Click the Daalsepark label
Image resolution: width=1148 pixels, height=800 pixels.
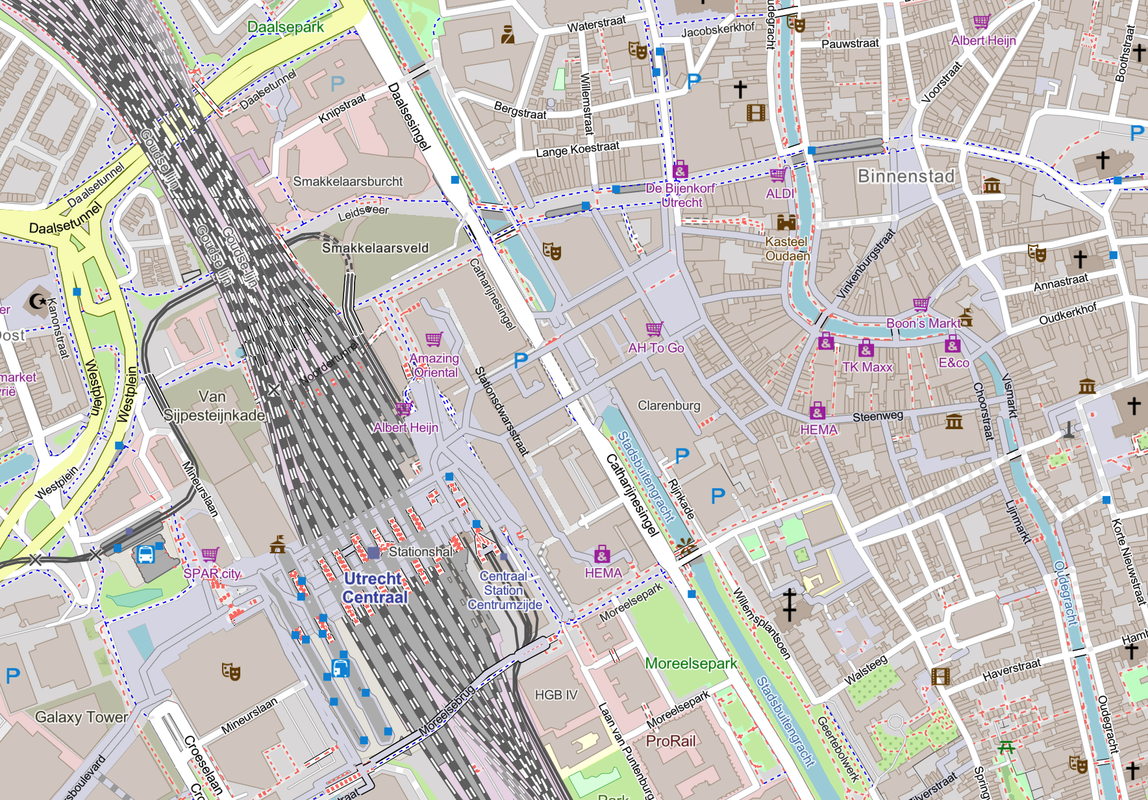point(286,27)
